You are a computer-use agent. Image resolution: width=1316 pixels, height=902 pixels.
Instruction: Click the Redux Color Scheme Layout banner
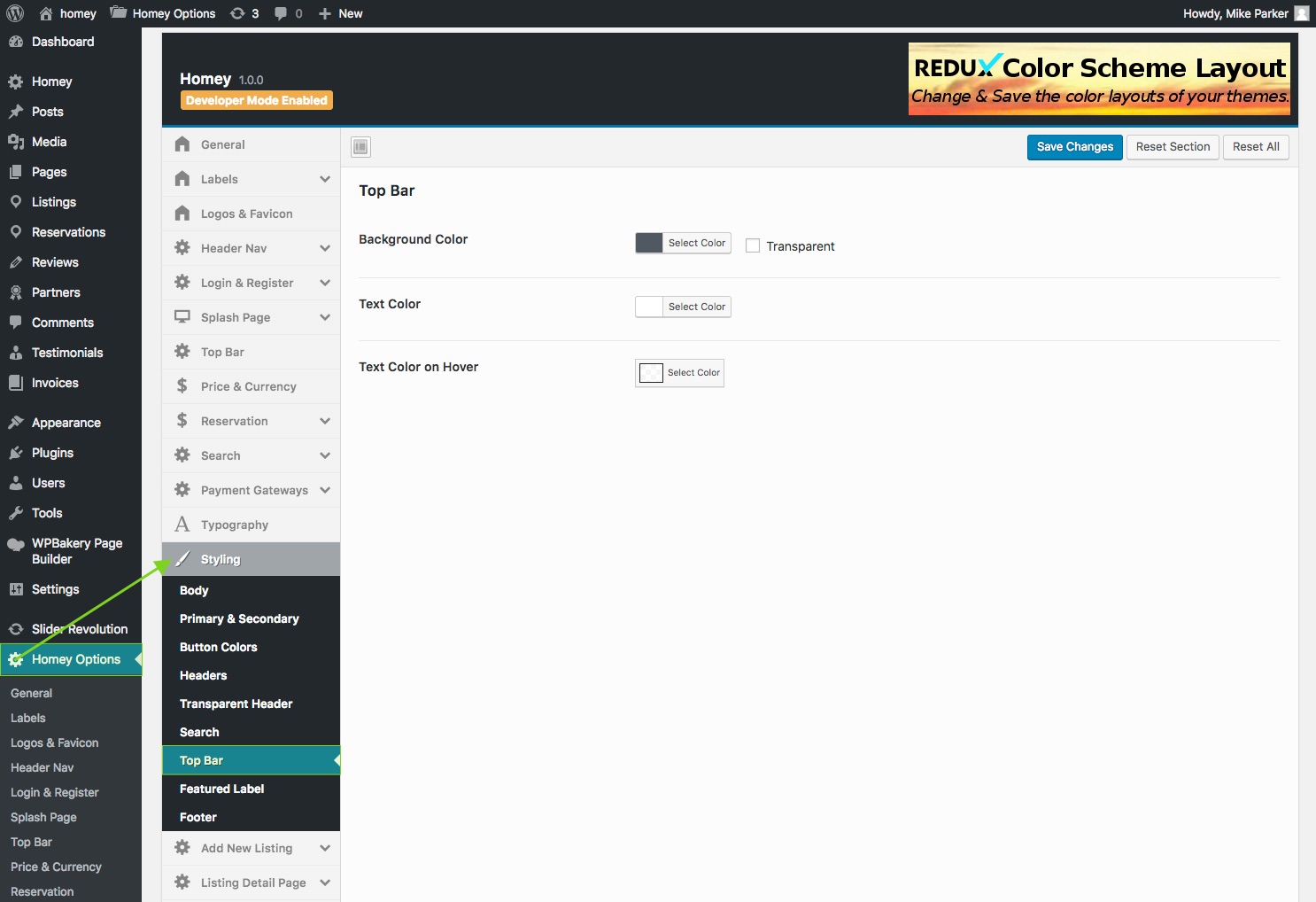pyautogui.click(x=1099, y=79)
